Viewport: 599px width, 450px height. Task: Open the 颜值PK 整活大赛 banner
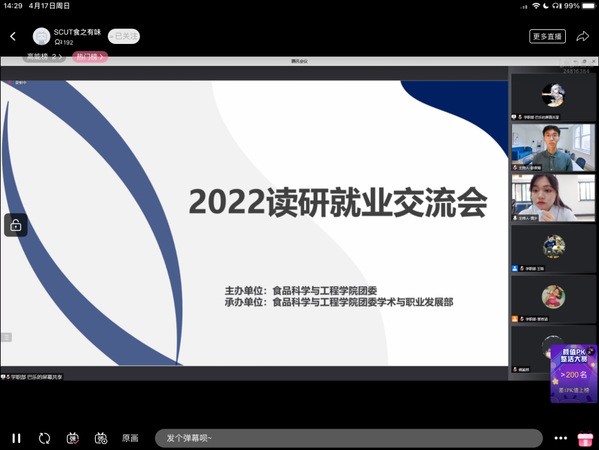click(x=574, y=373)
